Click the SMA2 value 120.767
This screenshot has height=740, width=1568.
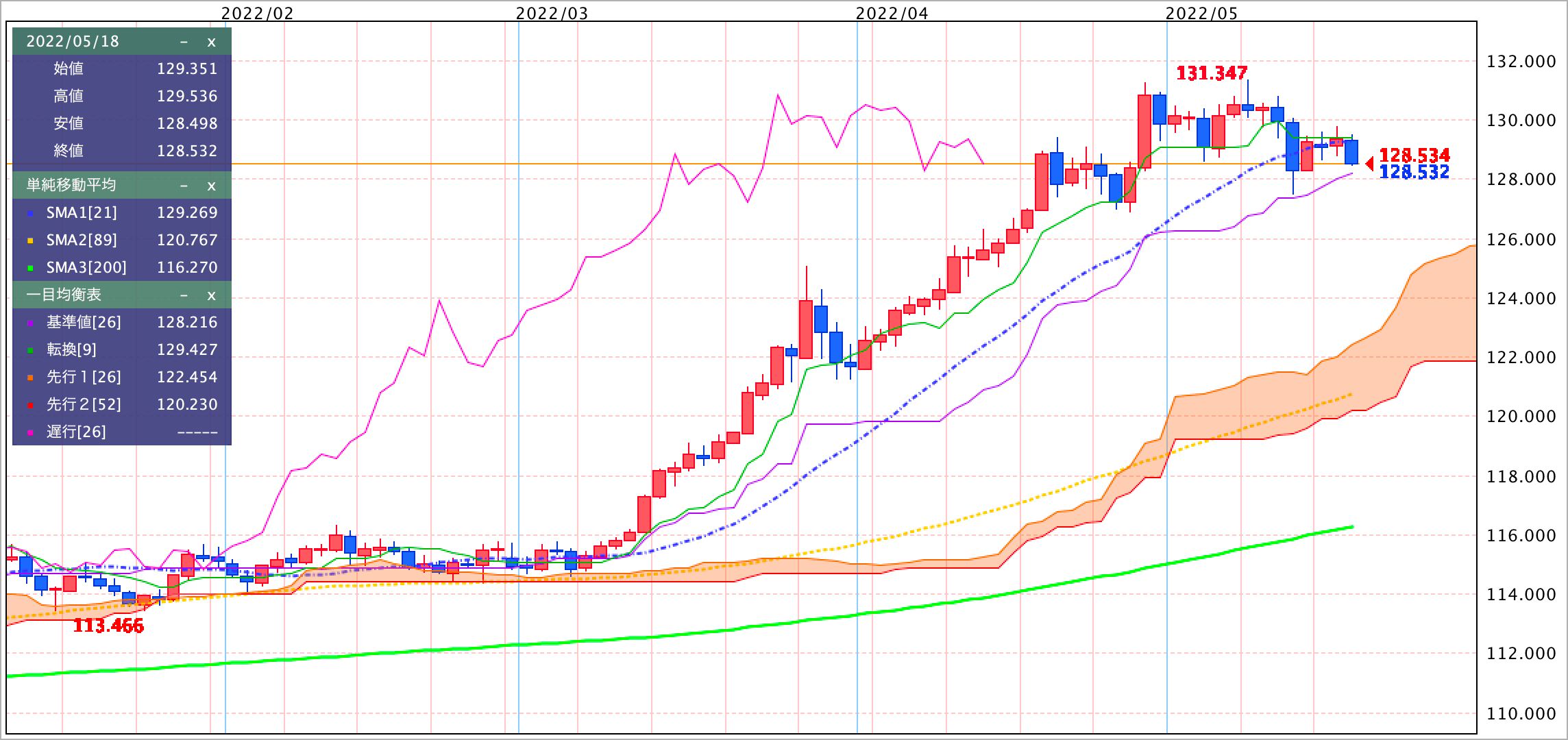187,240
